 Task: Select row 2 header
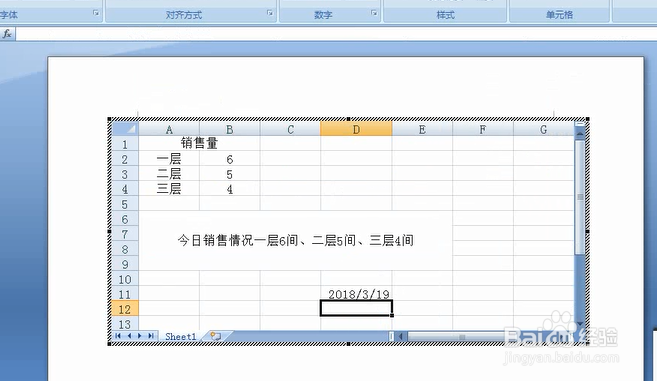point(125,159)
